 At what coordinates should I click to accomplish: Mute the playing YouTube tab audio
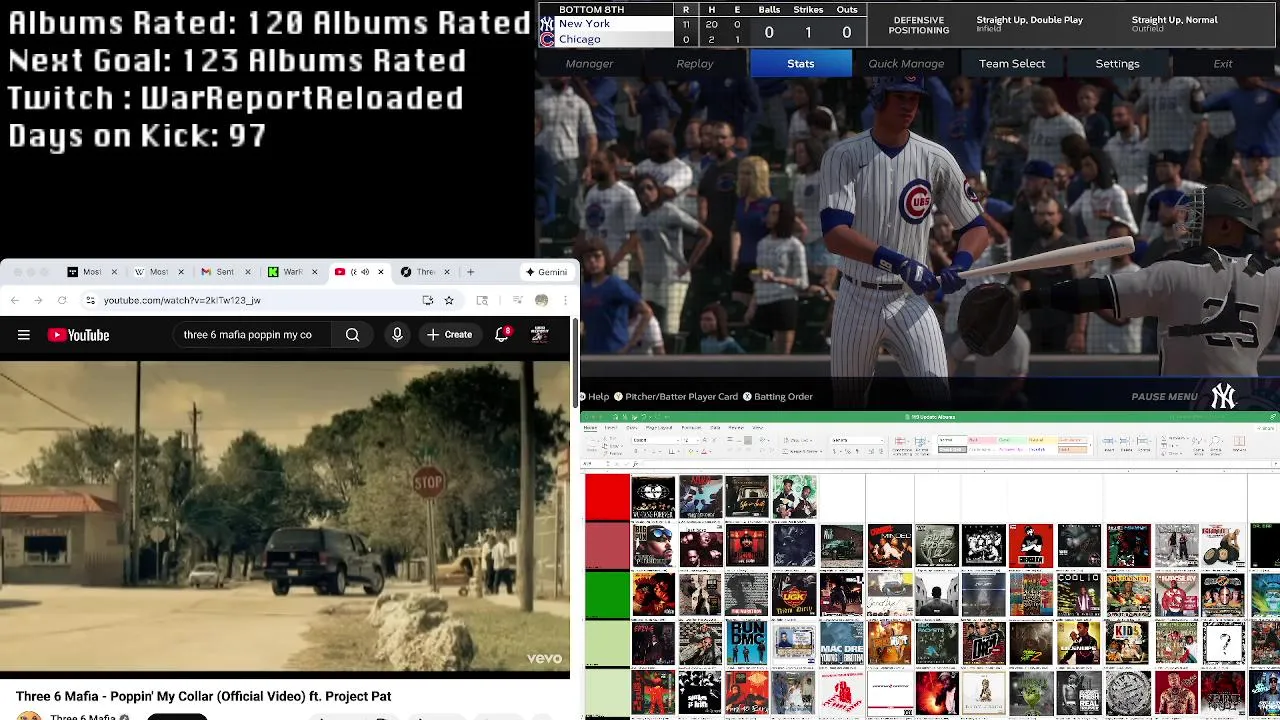[365, 272]
